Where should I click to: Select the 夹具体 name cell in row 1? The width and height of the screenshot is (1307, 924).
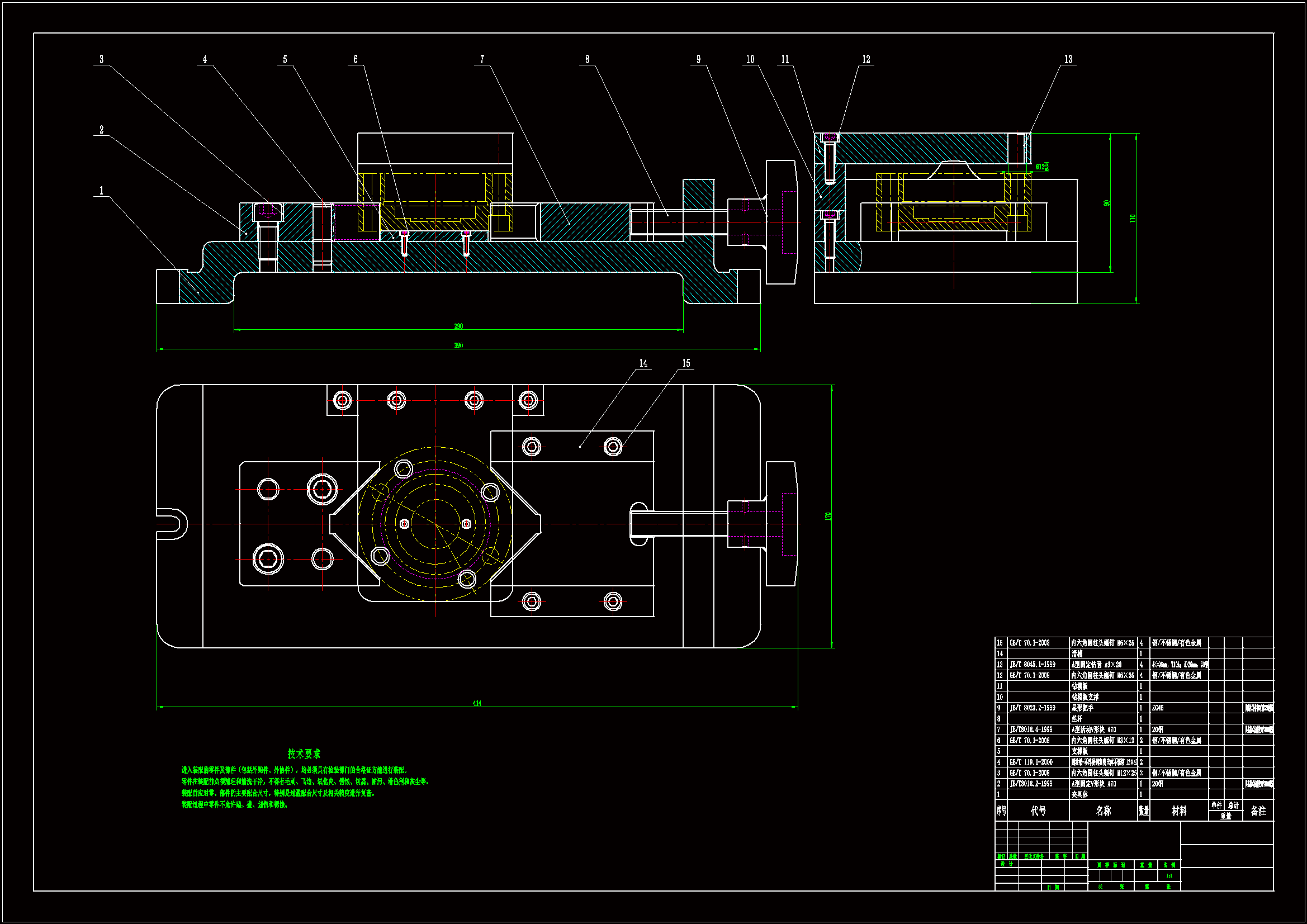1079,794
